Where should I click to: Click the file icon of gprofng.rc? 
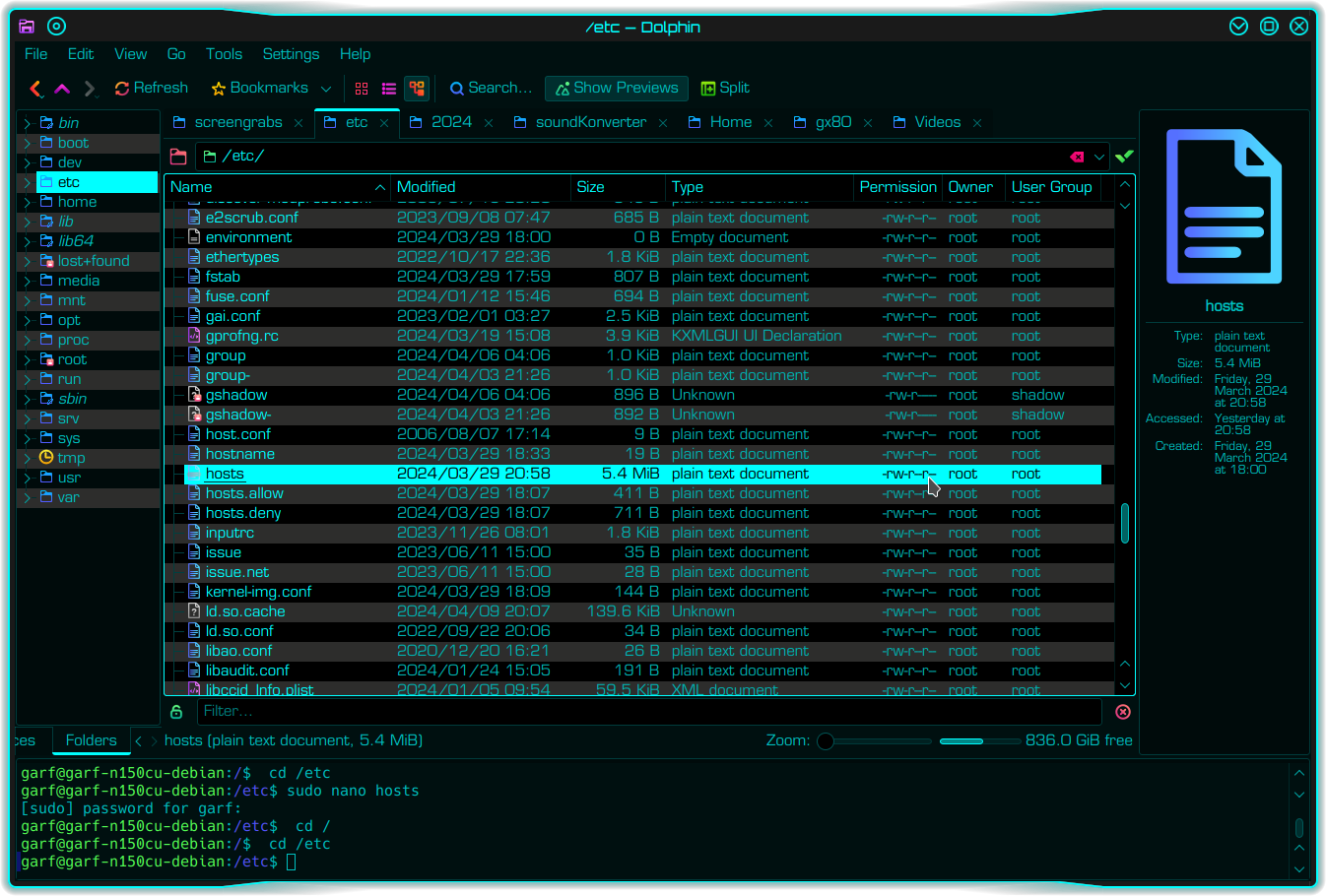coord(195,336)
